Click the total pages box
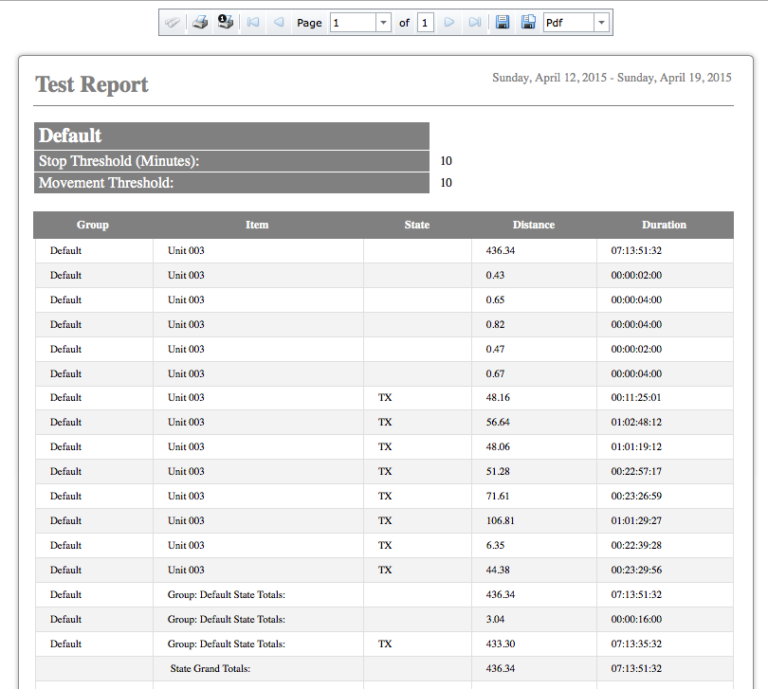Image resolution: width=768 pixels, height=689 pixels. click(x=425, y=23)
